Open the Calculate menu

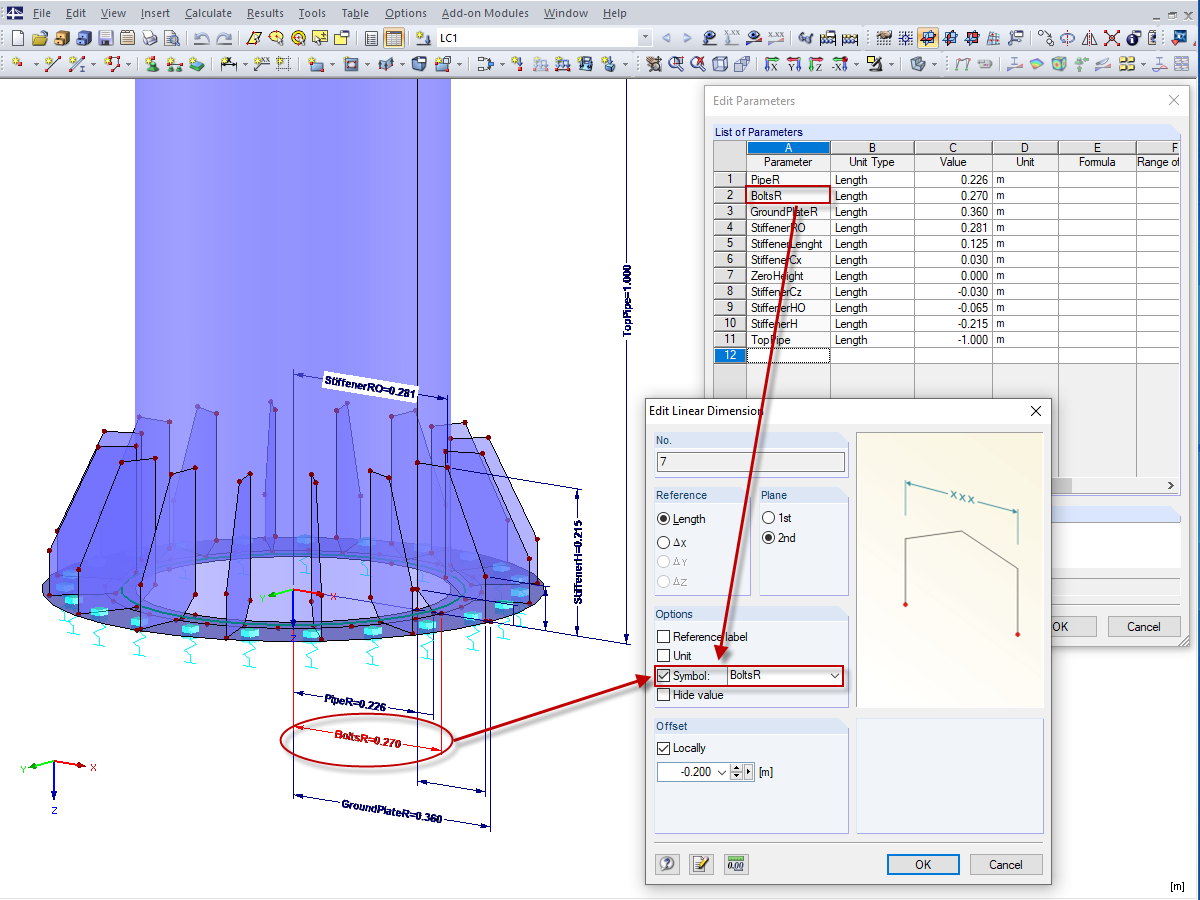[208, 13]
